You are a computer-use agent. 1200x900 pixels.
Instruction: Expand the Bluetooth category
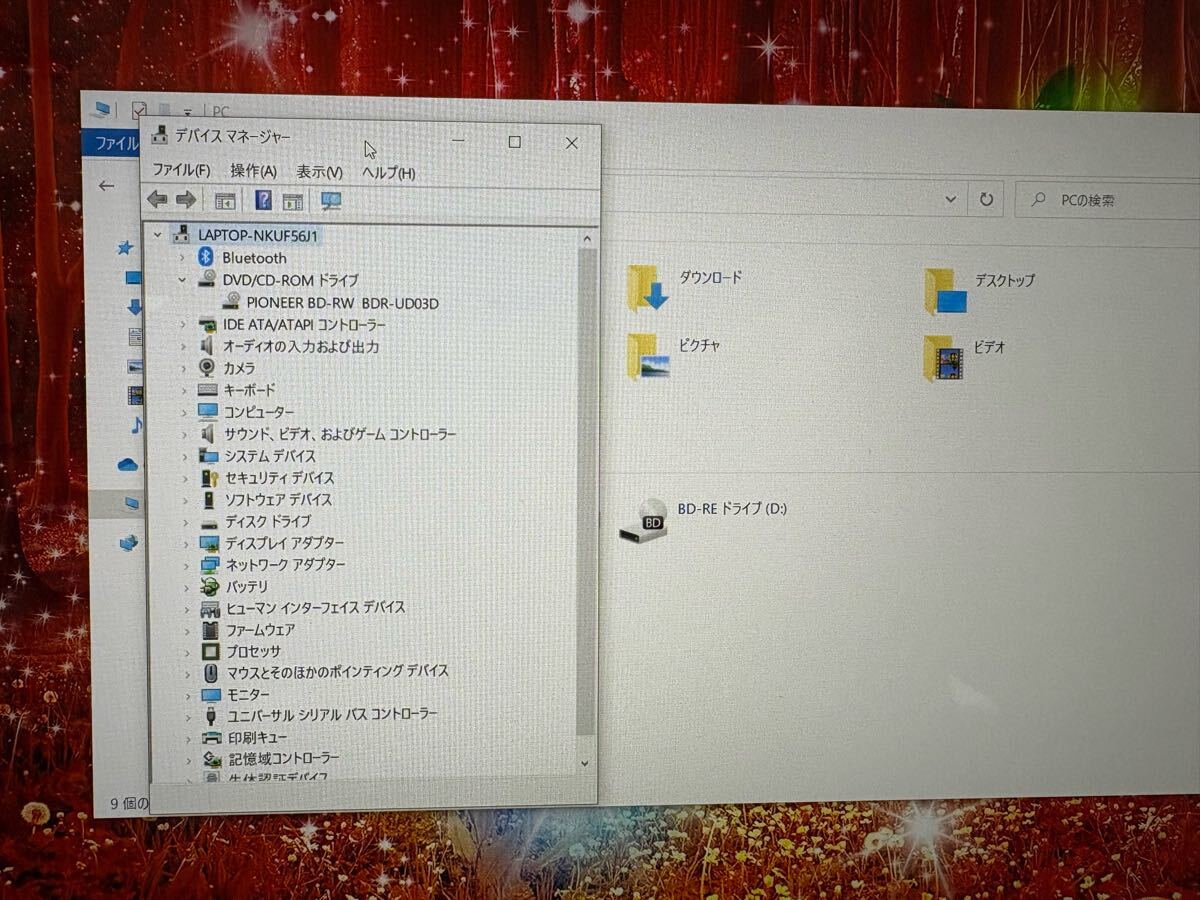(181, 258)
